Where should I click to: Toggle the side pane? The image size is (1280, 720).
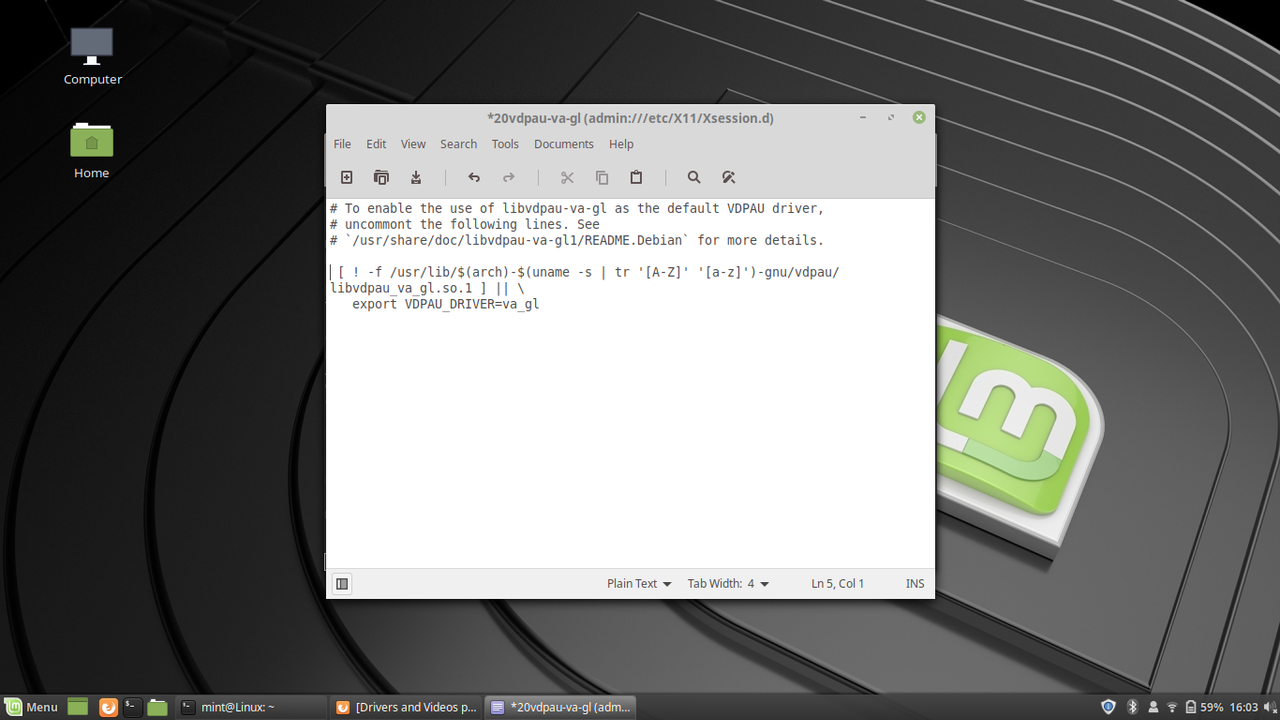click(x=342, y=583)
